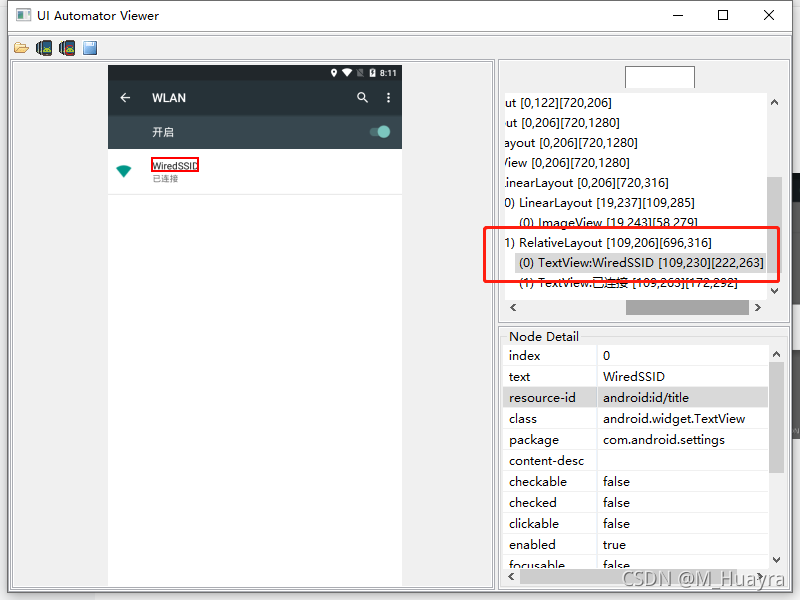The height and width of the screenshot is (600, 800).
Task: Click 已连接 status under WiredSSID
Action: click(165, 179)
